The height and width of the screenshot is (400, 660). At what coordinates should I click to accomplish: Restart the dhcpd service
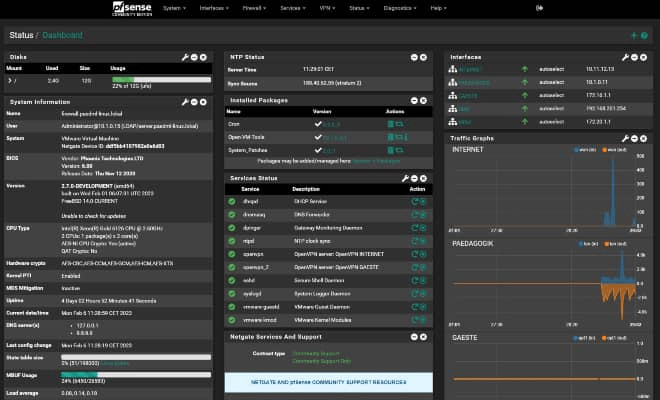[415, 202]
